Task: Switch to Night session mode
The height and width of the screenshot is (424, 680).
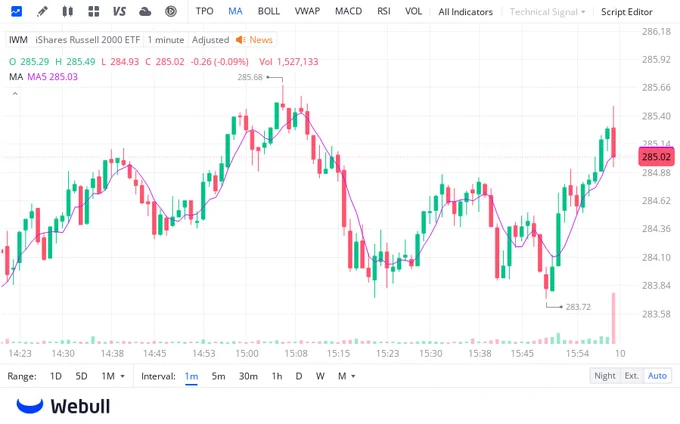Action: pyautogui.click(x=605, y=375)
